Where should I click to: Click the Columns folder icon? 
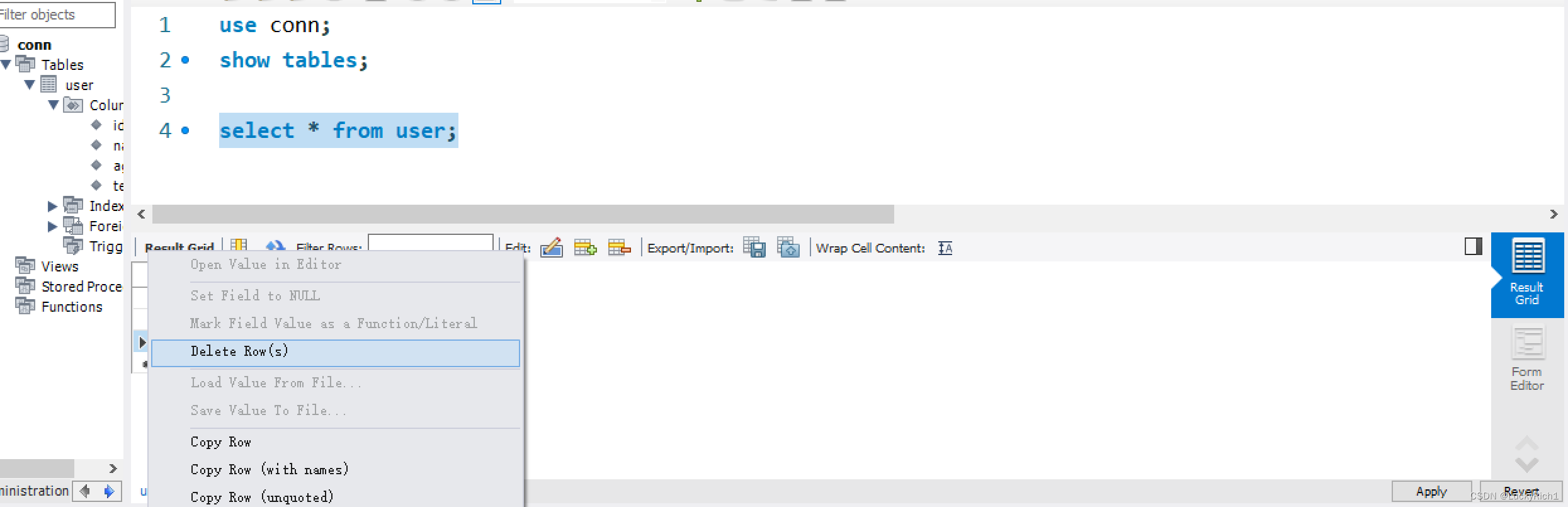point(73,105)
